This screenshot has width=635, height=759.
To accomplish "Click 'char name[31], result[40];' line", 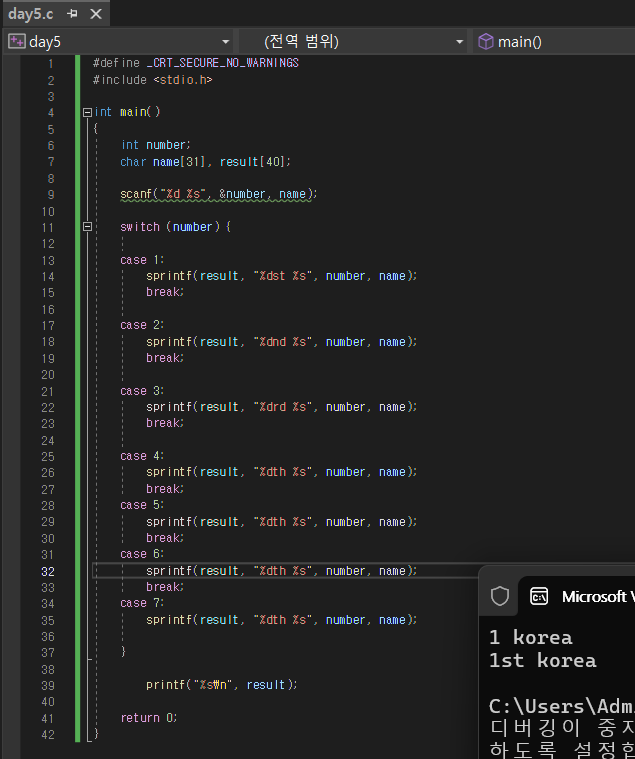I will [x=206, y=162].
